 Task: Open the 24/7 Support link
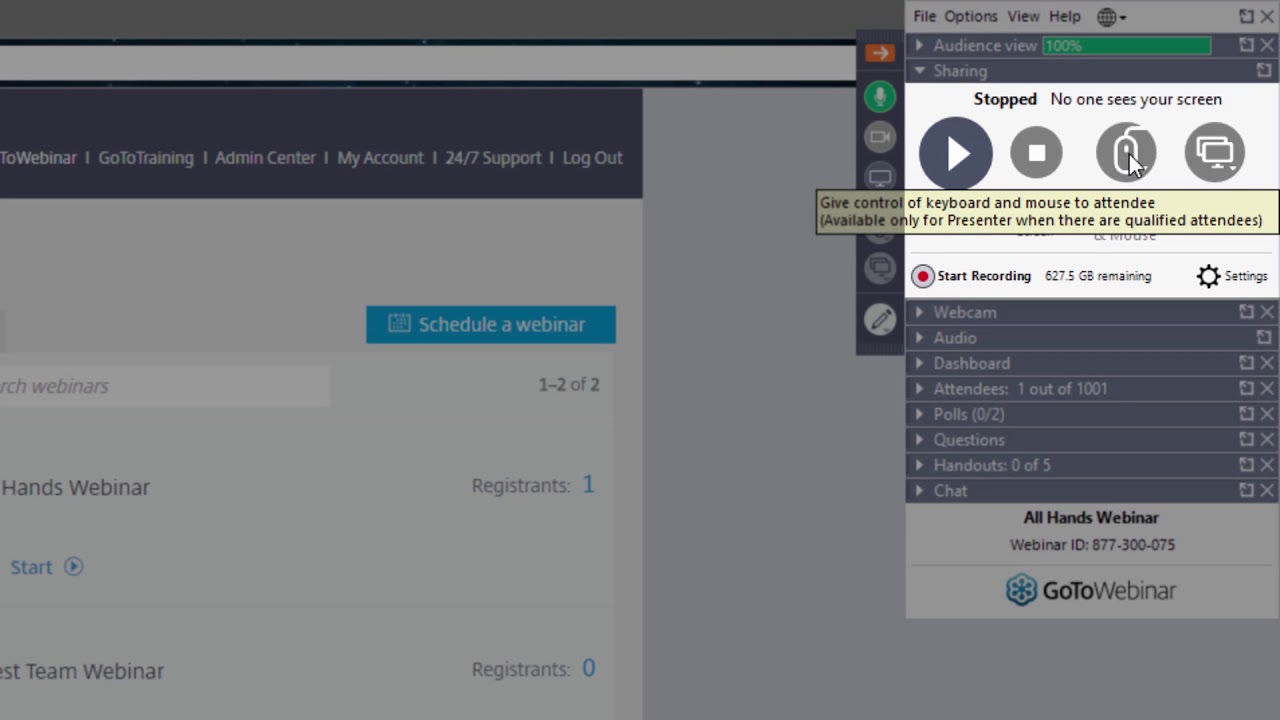point(493,158)
